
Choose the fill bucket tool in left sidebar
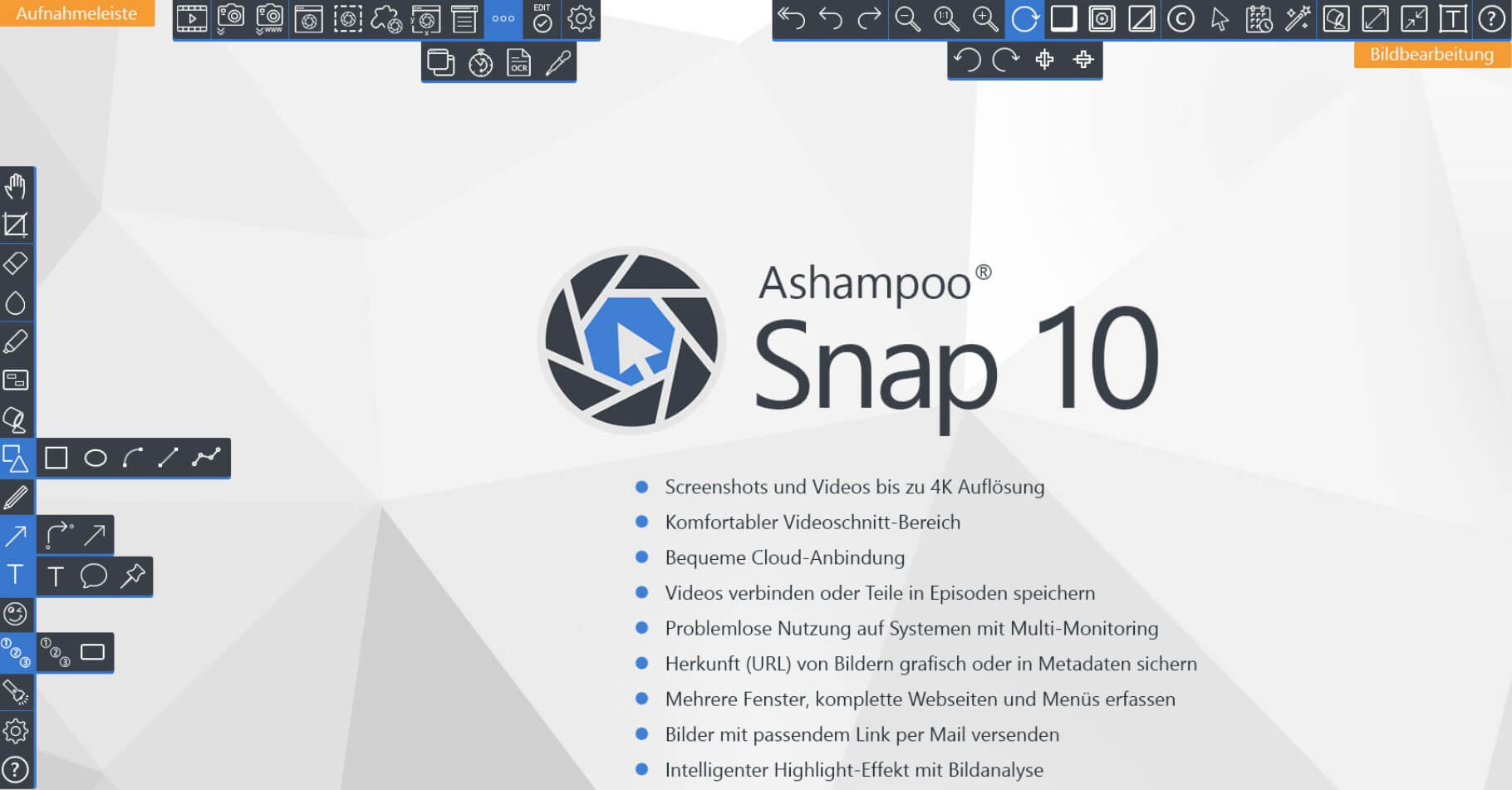[16, 419]
